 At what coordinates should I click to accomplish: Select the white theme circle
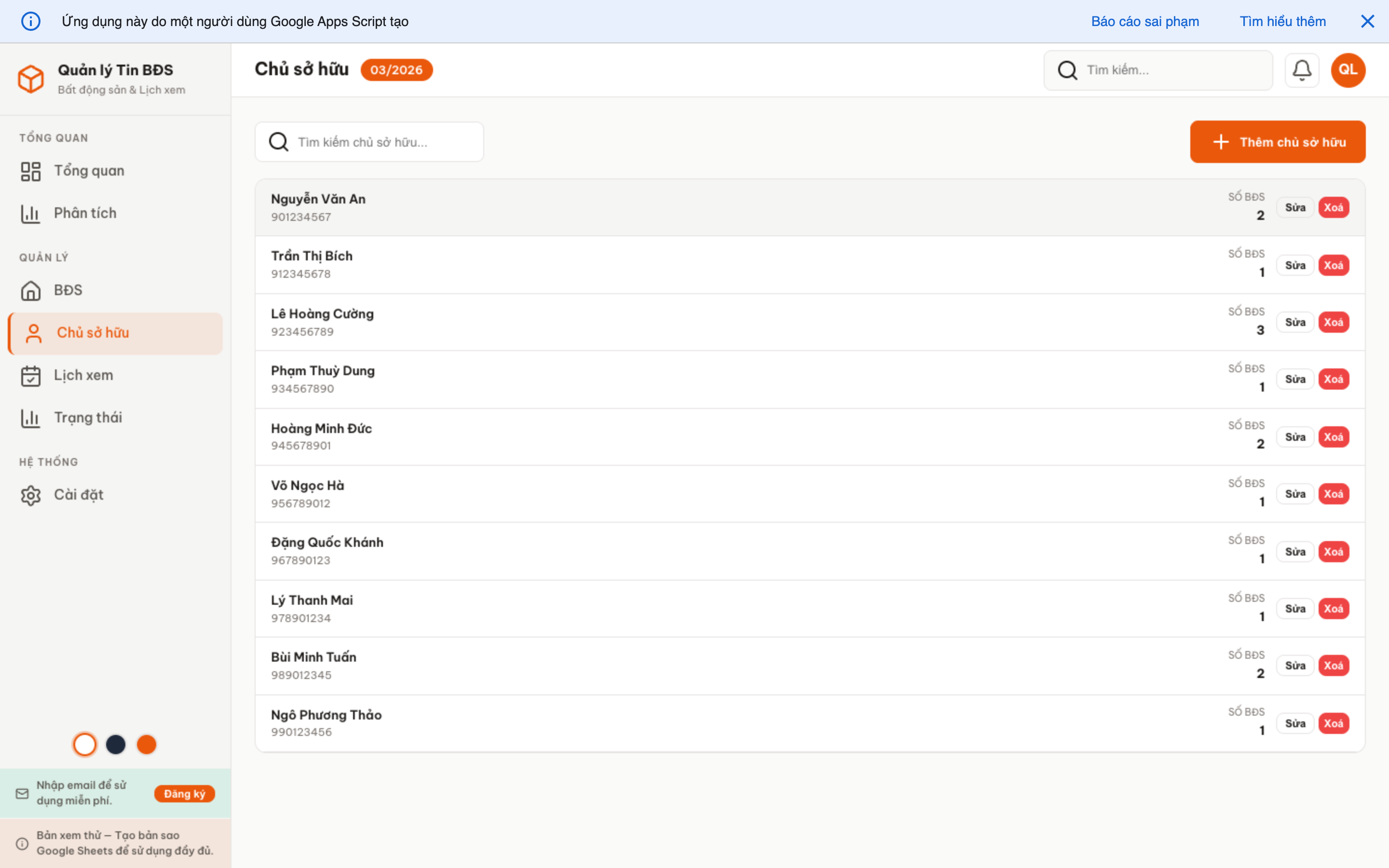coord(85,744)
